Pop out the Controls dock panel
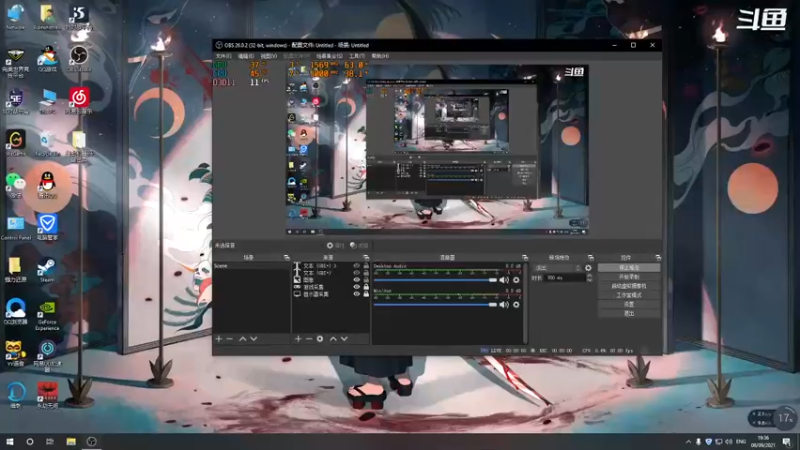The width and height of the screenshot is (800, 450). [658, 258]
